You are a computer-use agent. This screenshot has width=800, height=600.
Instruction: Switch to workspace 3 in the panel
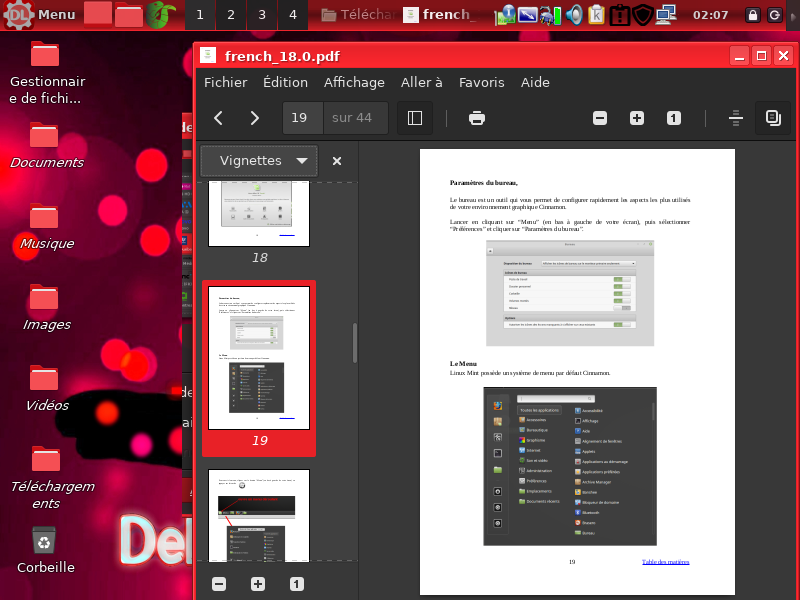[262, 14]
